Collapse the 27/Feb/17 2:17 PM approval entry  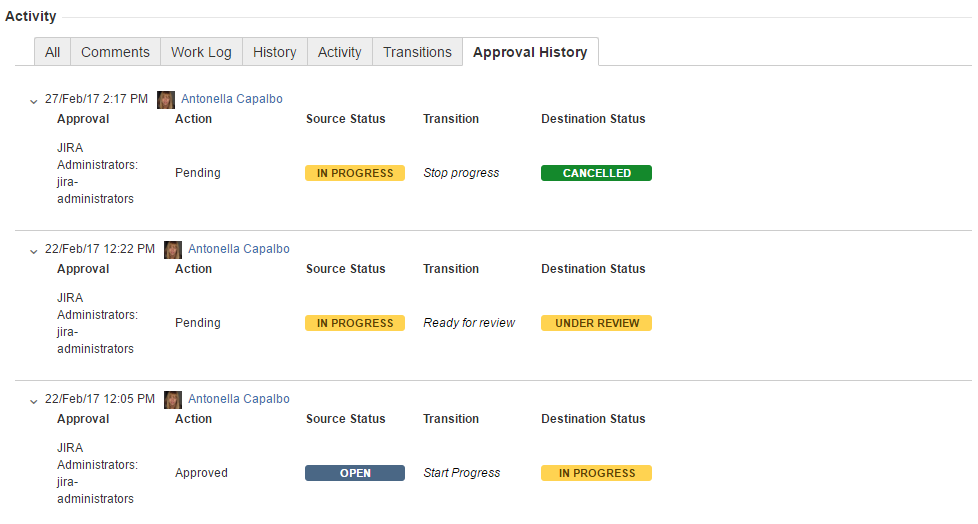pyautogui.click(x=34, y=100)
